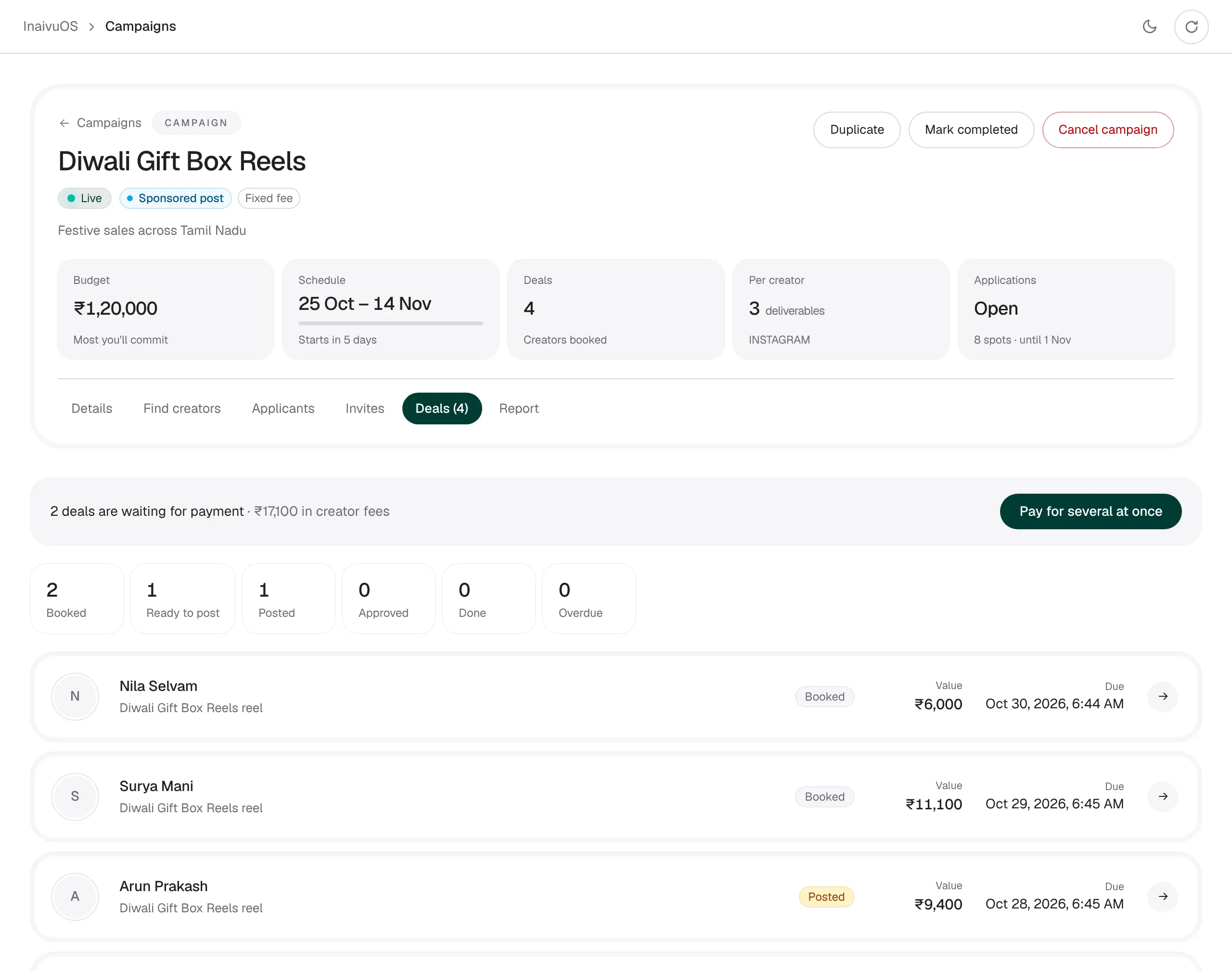The width and height of the screenshot is (1232, 971).
Task: Click Surya Mani avatar S
Action: pos(75,796)
